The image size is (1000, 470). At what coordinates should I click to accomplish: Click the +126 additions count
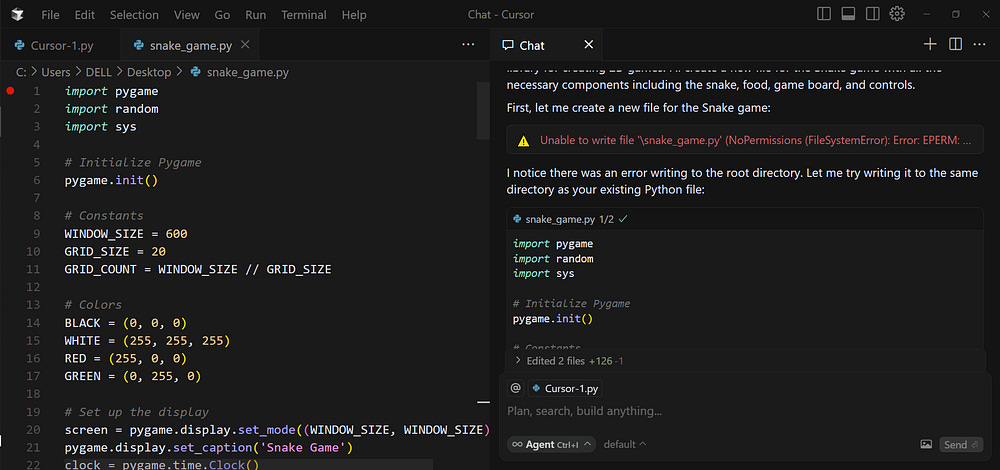point(600,361)
